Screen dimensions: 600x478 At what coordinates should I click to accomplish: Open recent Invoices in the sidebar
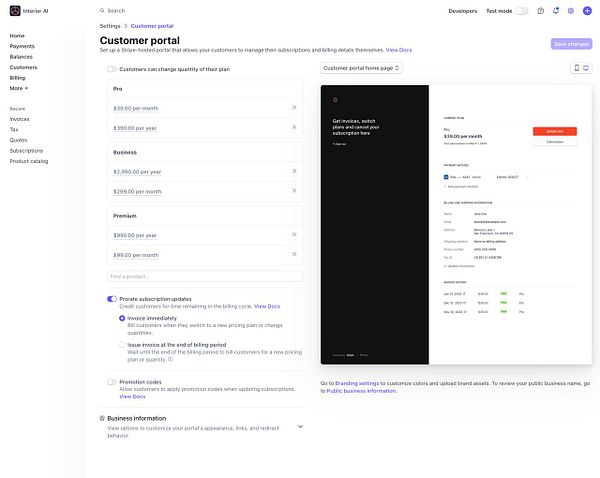point(20,119)
